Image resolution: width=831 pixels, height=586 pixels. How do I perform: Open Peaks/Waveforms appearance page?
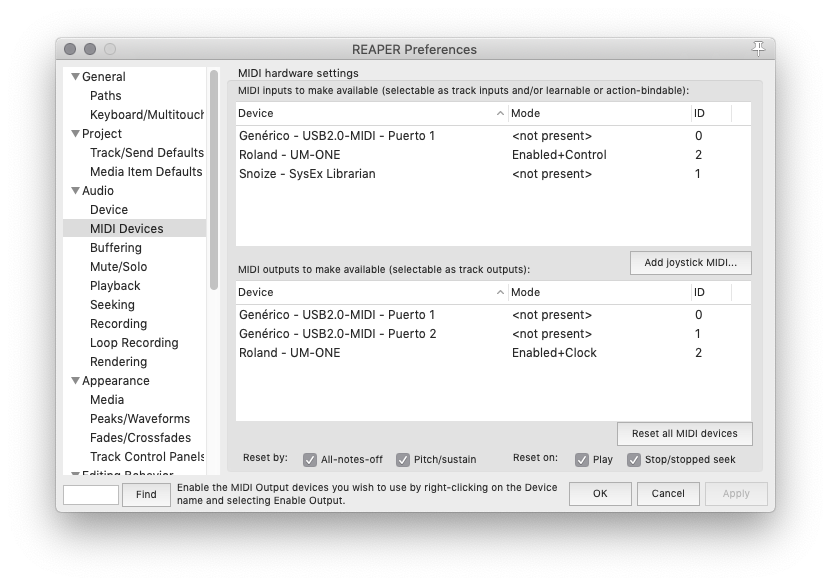[x=140, y=419]
